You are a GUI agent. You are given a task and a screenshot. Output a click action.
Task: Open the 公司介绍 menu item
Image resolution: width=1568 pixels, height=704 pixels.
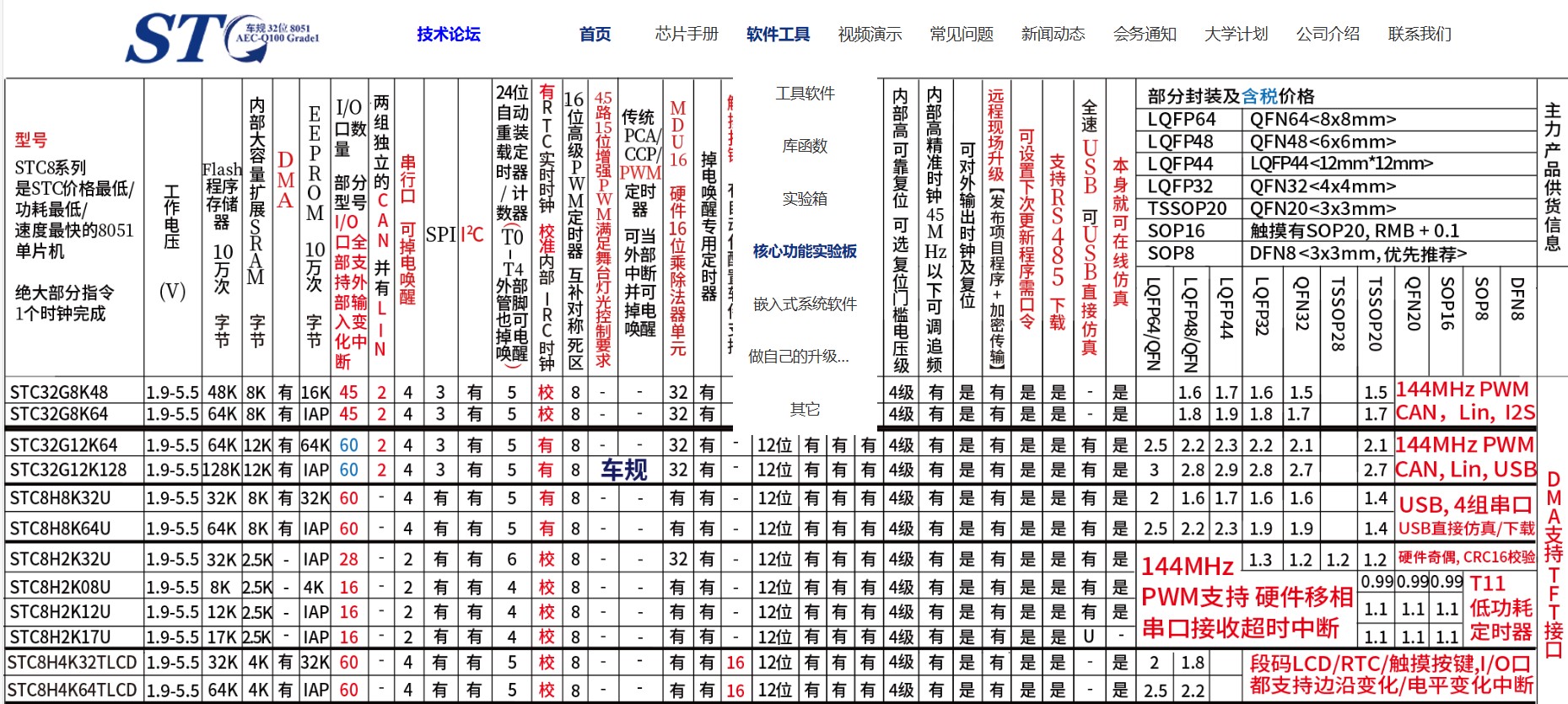tap(1328, 35)
